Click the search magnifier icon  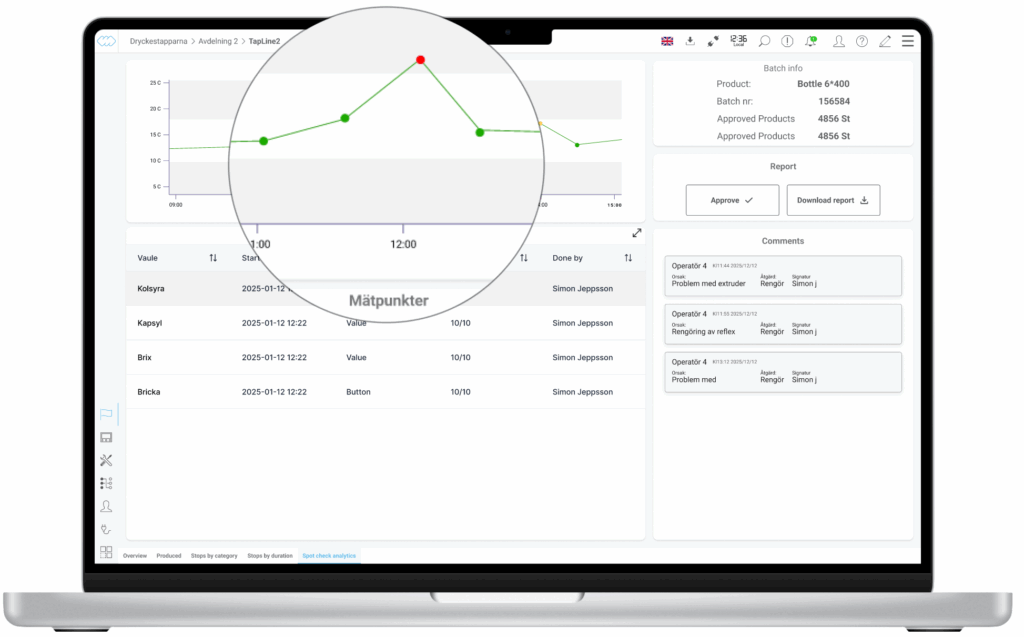764,41
